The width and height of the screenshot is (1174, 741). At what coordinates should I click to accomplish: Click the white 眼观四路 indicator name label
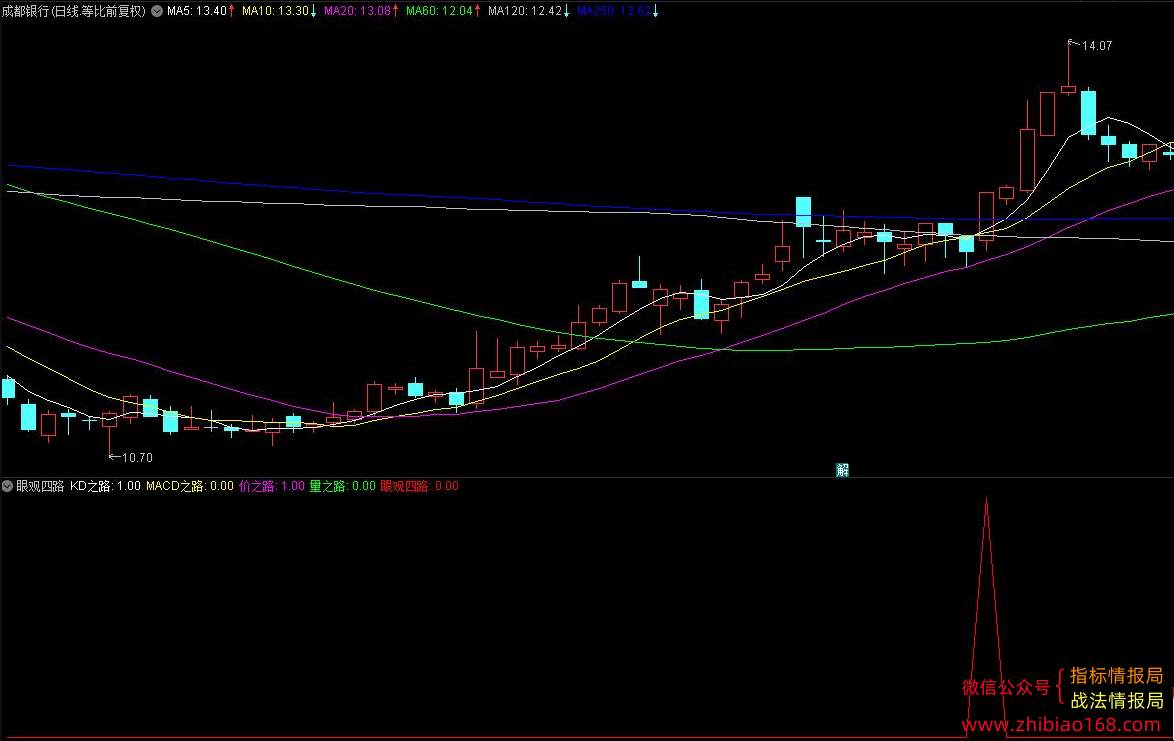tap(40, 486)
